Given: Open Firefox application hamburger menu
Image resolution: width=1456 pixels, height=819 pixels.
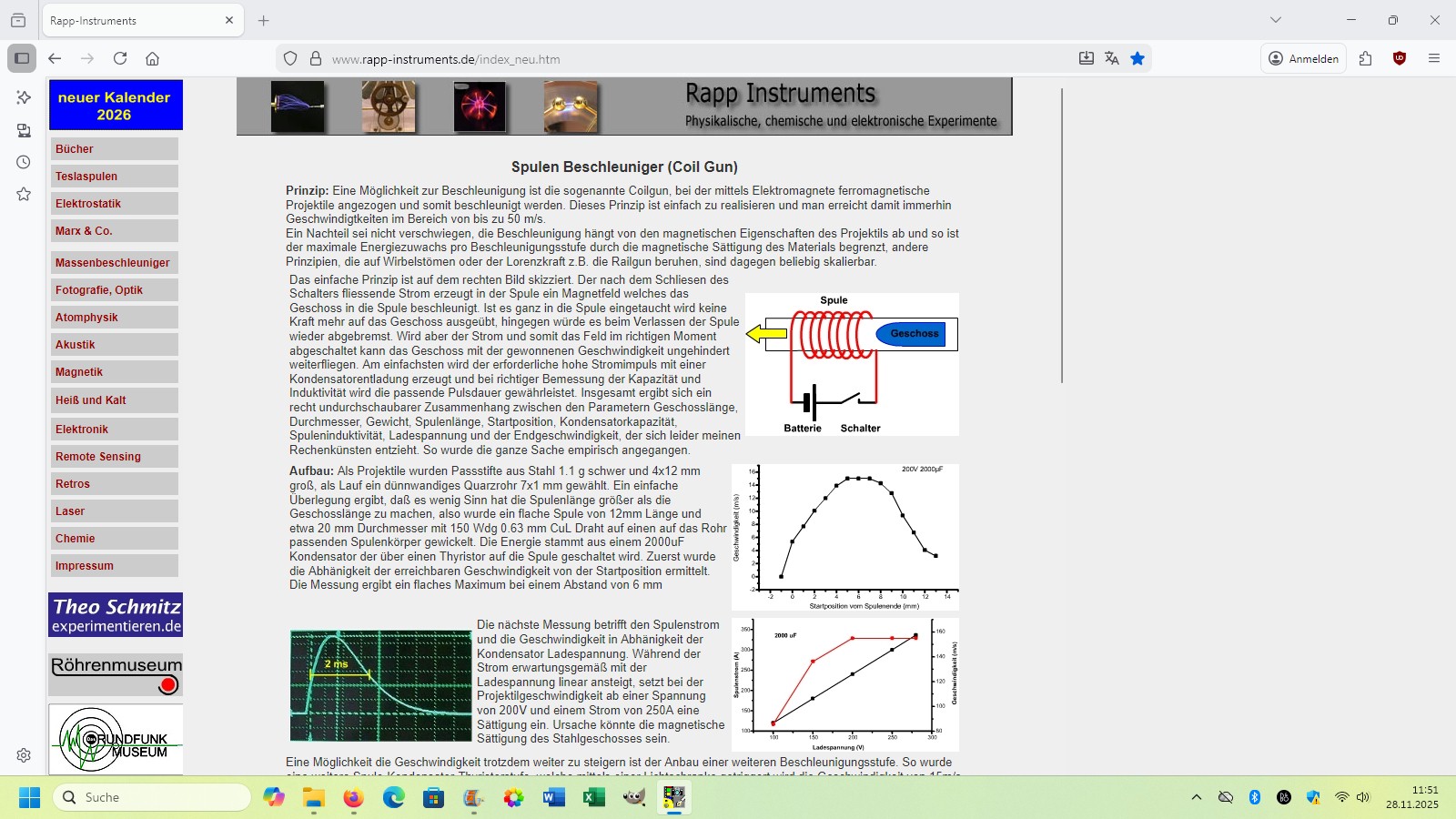Looking at the screenshot, I should pos(1434,58).
